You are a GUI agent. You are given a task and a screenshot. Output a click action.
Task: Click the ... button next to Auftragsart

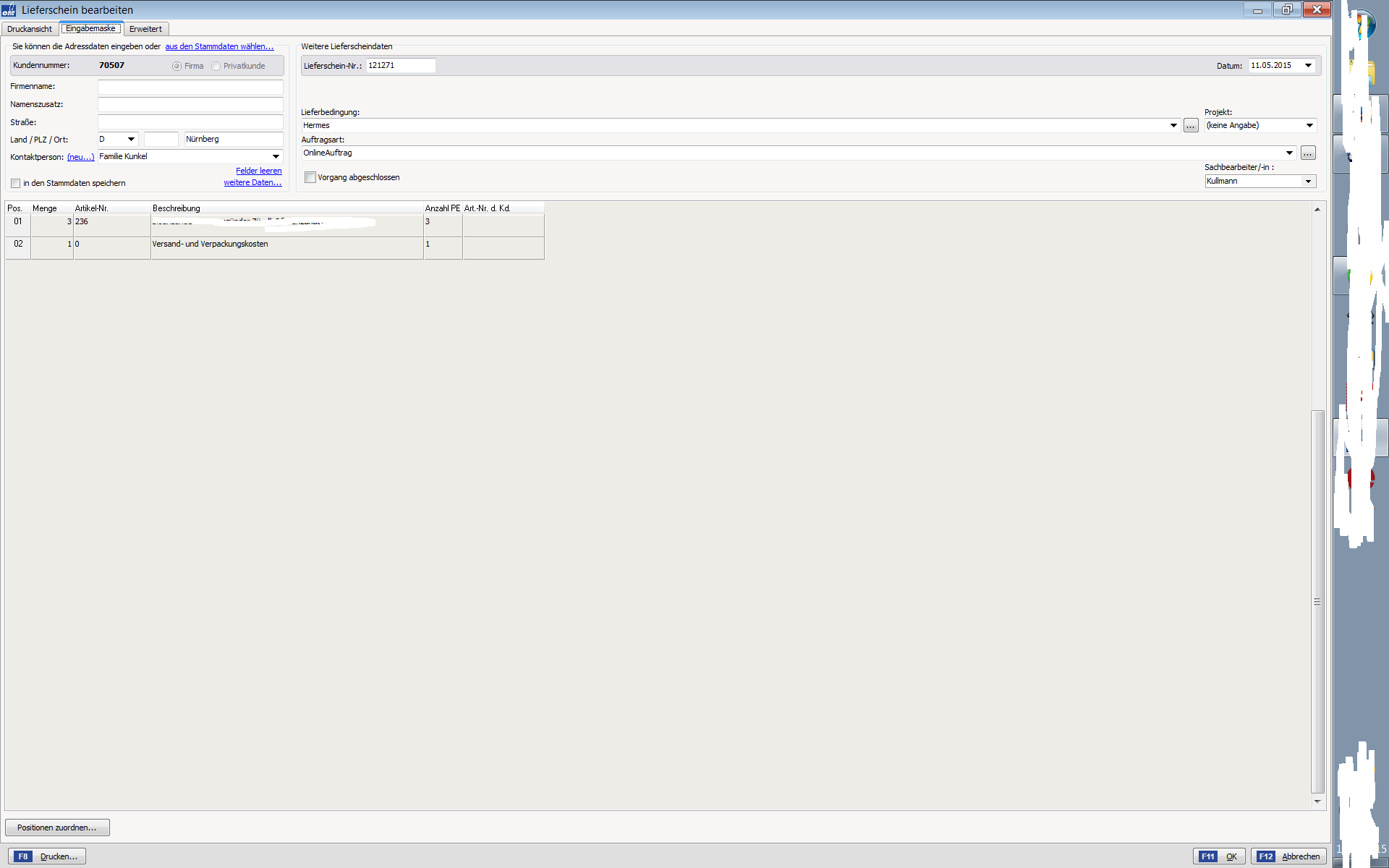click(1308, 153)
